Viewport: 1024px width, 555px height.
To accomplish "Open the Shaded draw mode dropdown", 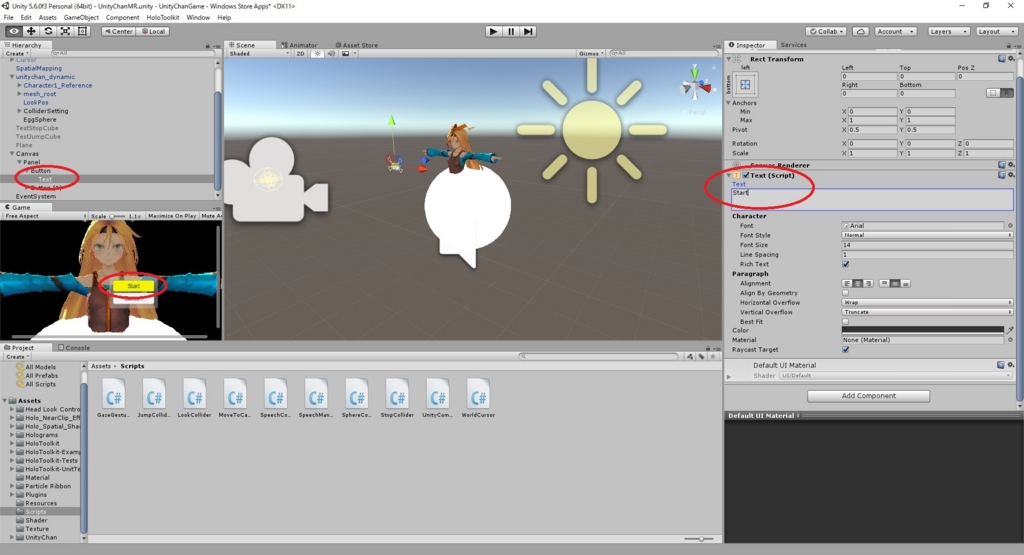I will coord(259,54).
